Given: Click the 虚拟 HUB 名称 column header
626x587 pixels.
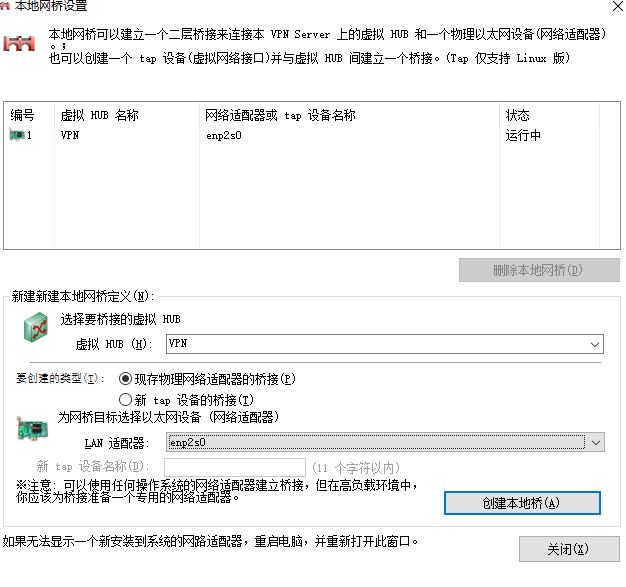Looking at the screenshot, I should pos(127,115).
